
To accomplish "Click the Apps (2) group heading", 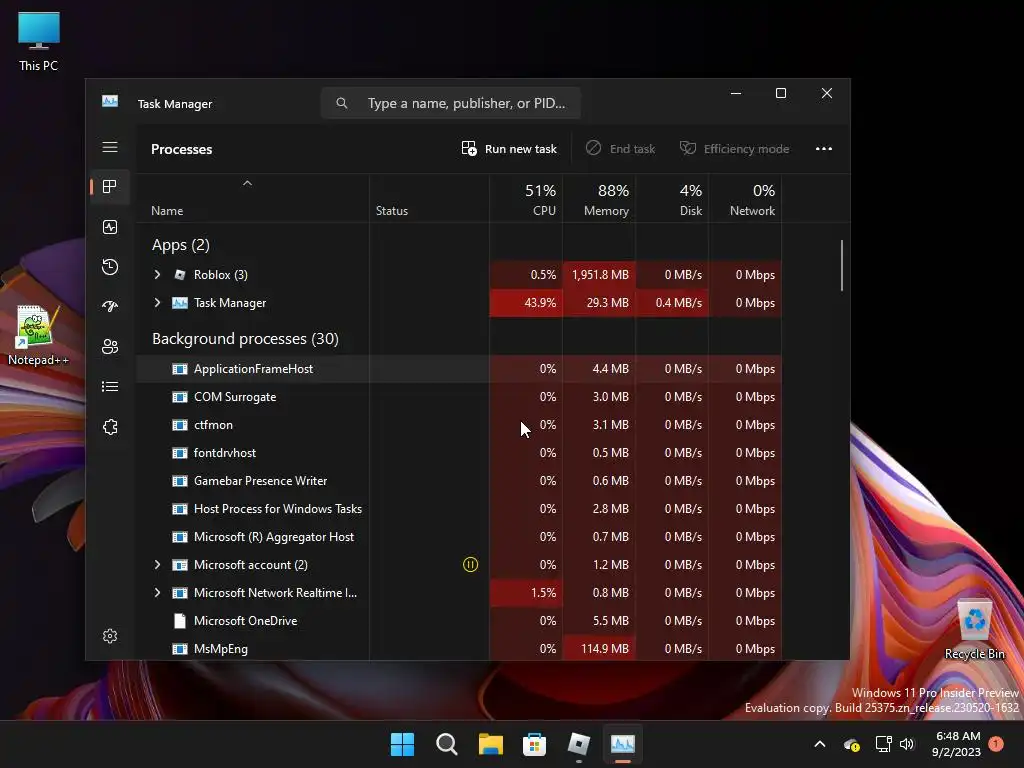I will (x=181, y=245).
